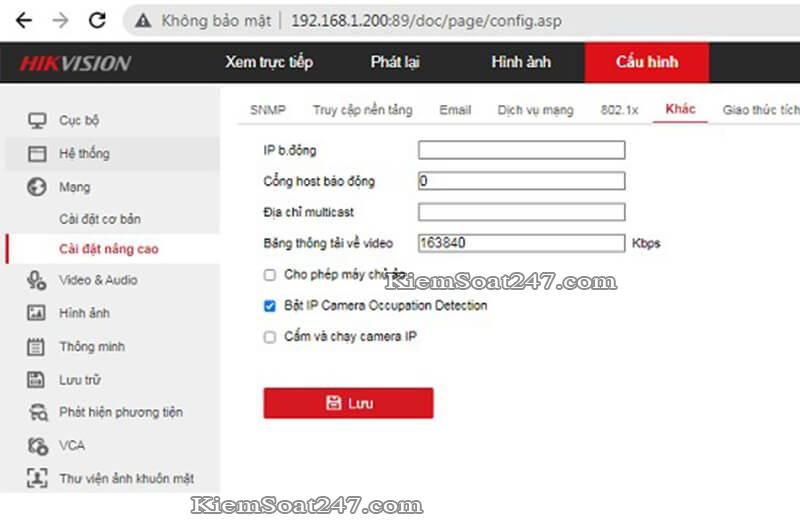This screenshot has height=524, width=800.
Task: Open the Cục bộ sidebar item
Action: tap(79, 120)
